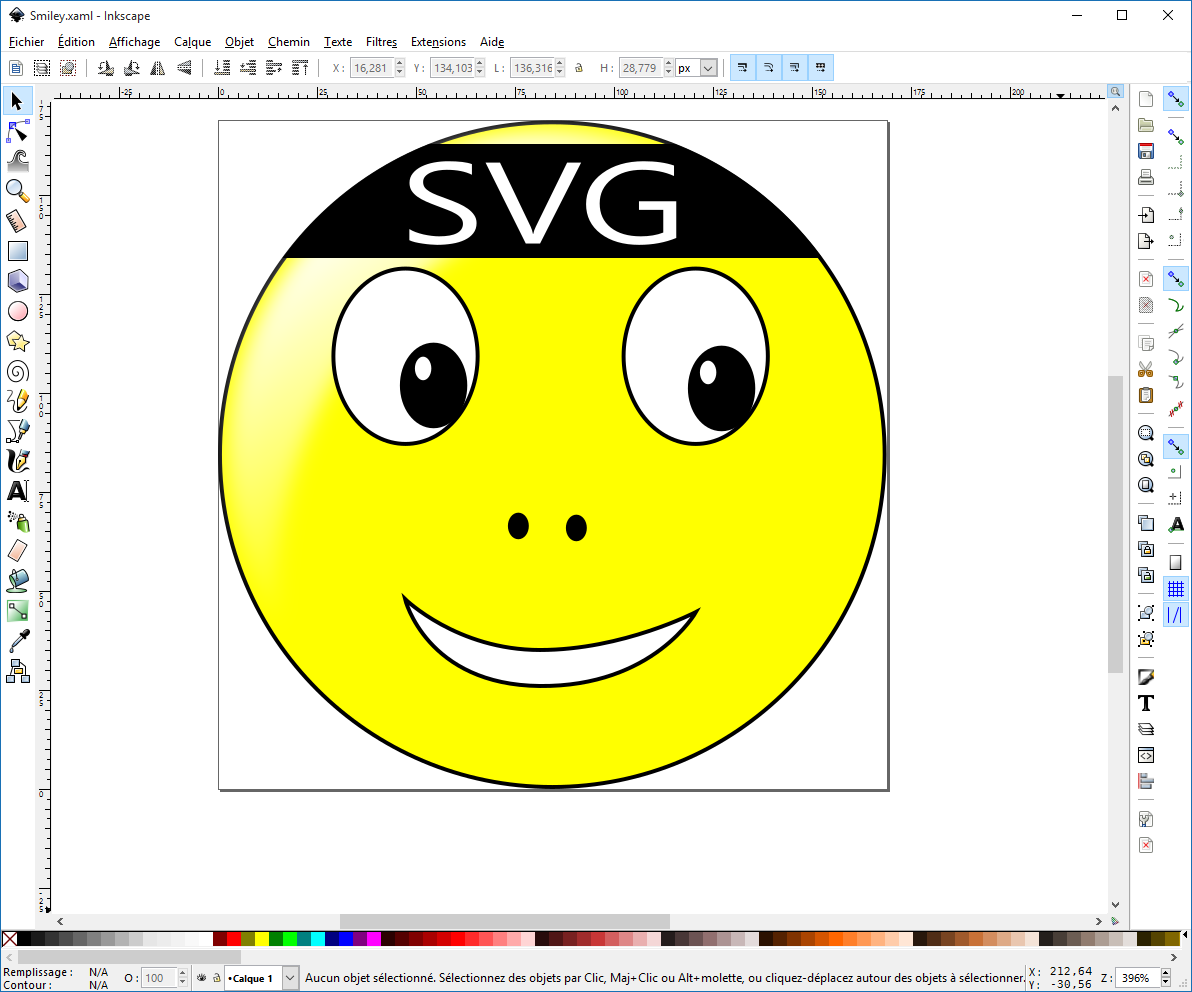Toggle width/height lock between L and H
This screenshot has height=992, width=1192.
(579, 68)
